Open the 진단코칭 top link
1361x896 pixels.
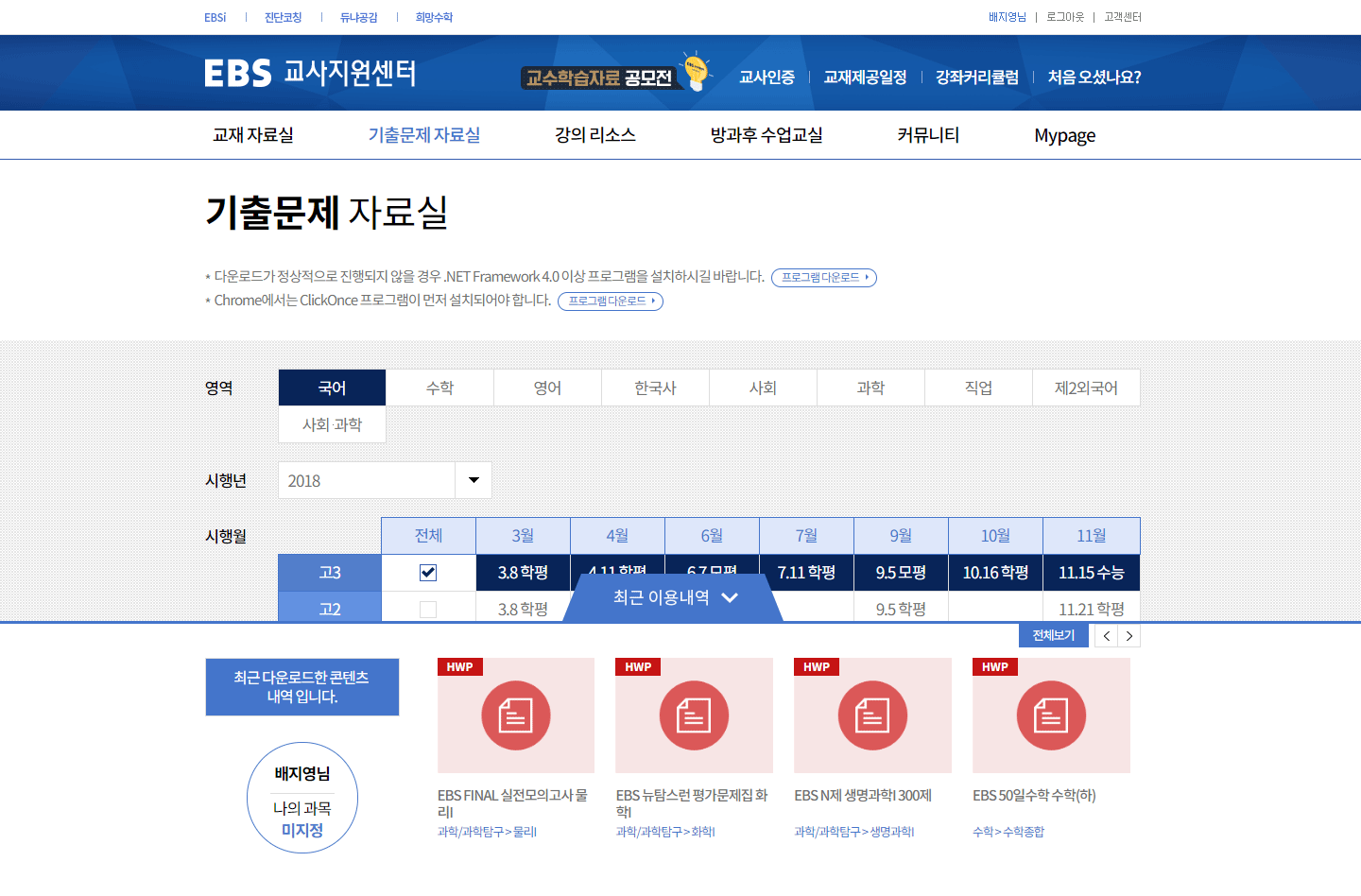284,17
